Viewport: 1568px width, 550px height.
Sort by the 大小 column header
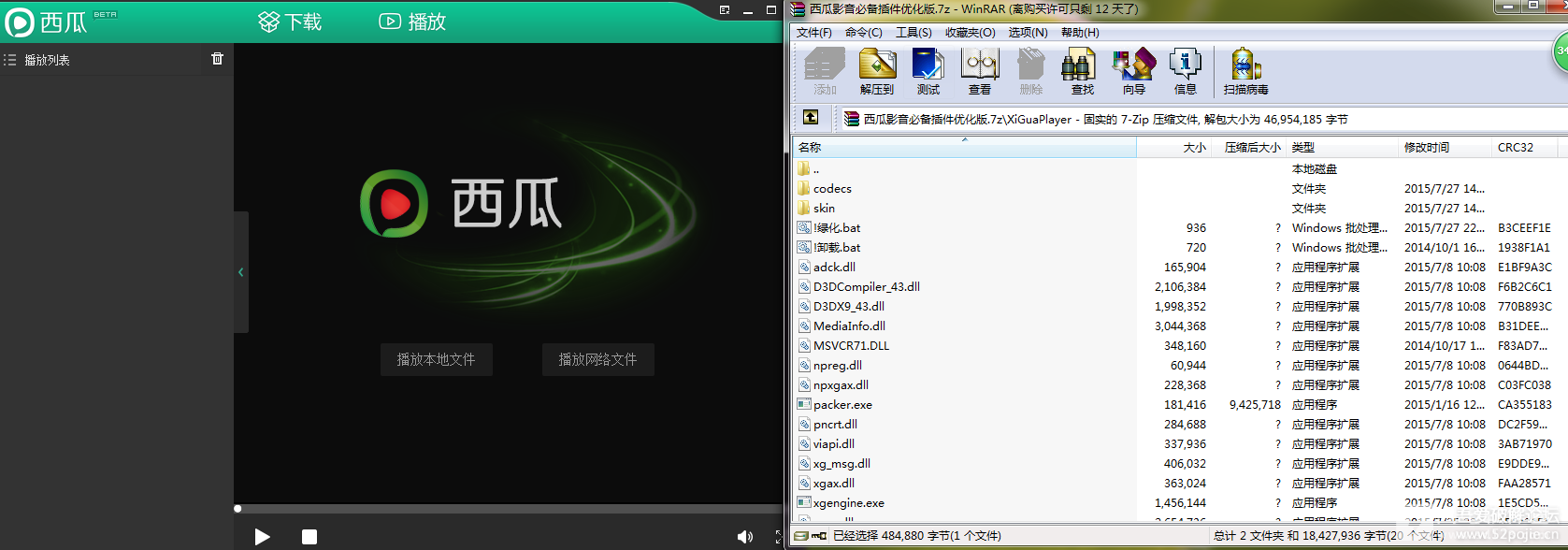1174,148
